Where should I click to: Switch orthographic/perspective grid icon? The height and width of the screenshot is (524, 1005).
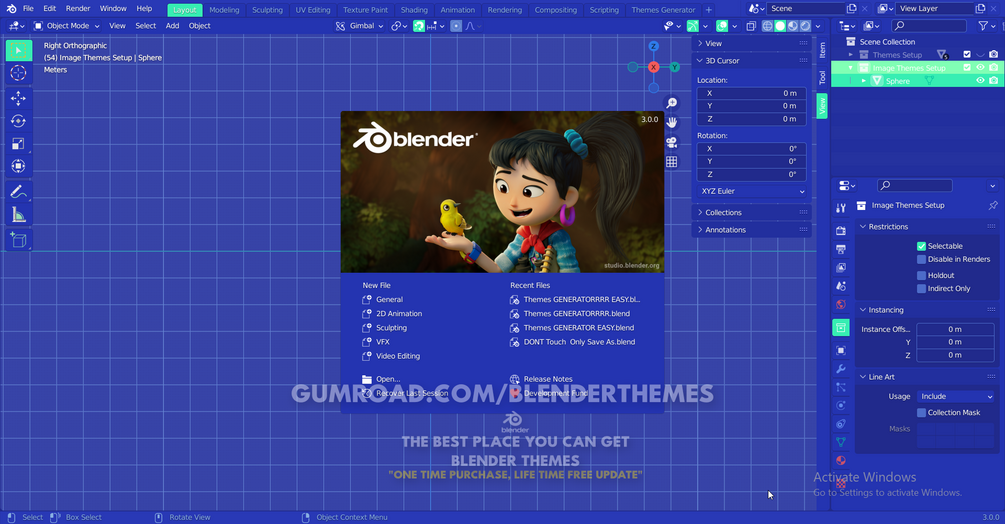coord(672,162)
